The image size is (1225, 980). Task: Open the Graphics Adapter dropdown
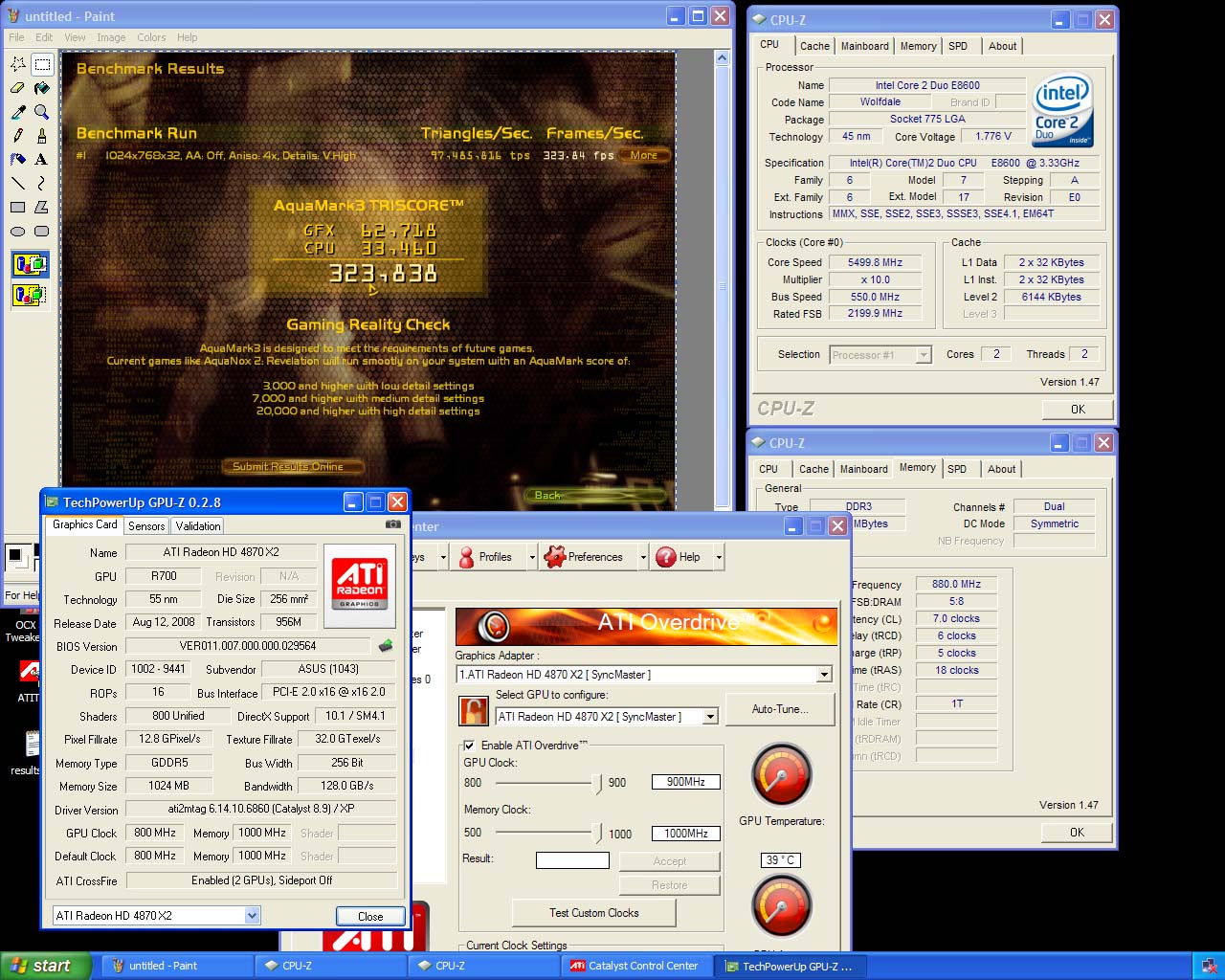click(824, 675)
